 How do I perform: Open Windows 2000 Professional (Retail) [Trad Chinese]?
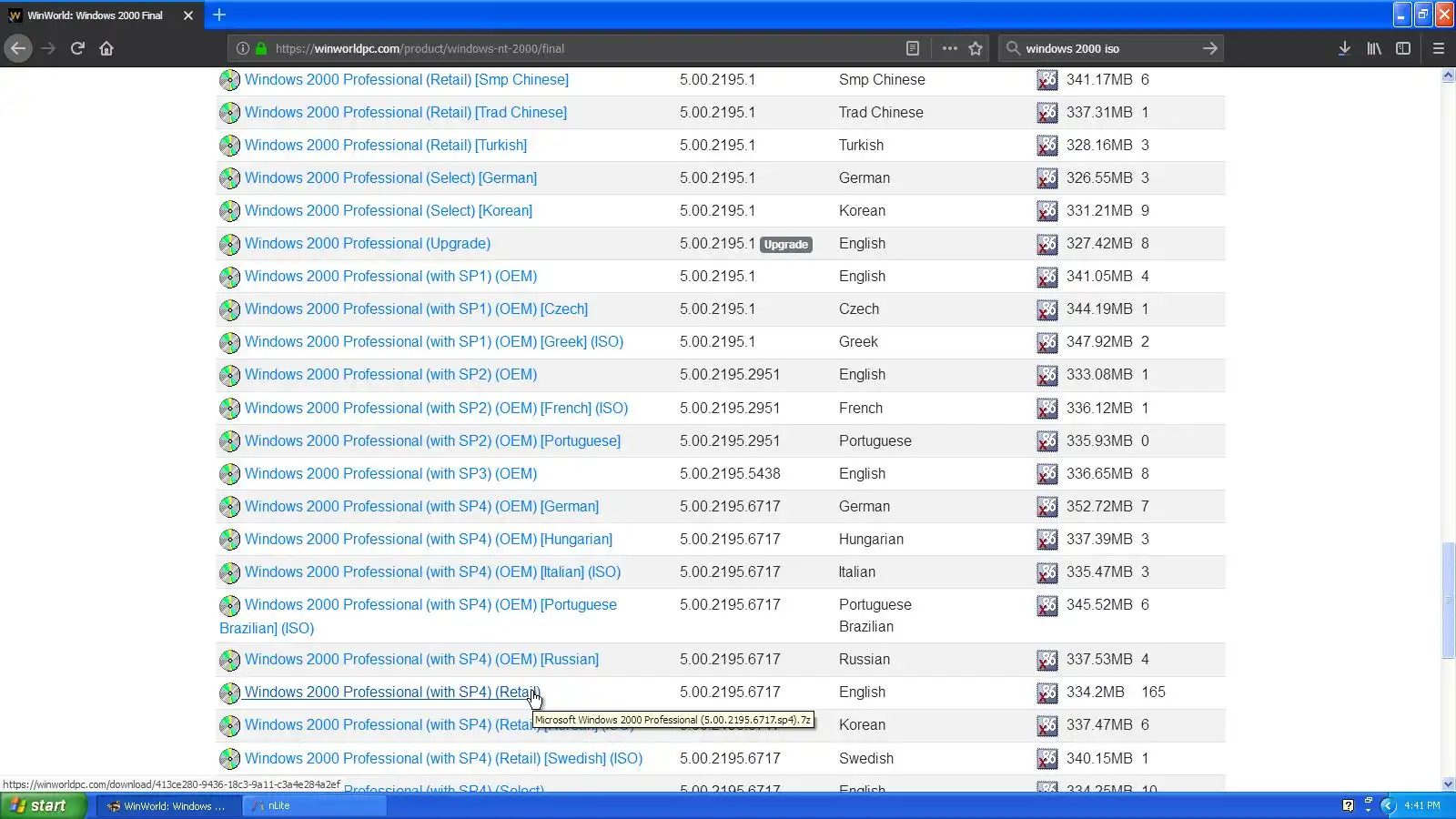tap(406, 112)
